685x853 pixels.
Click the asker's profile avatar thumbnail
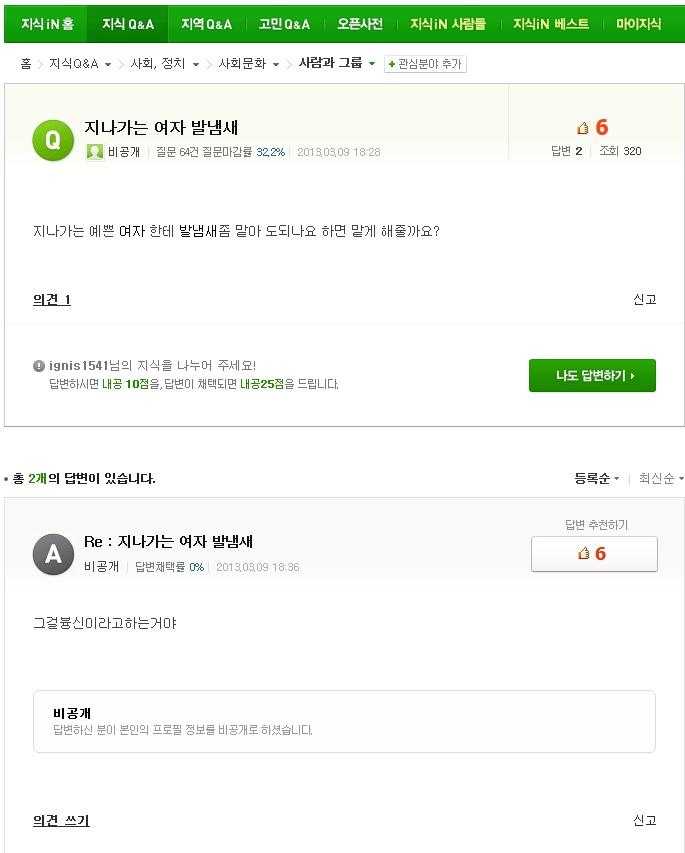[x=95, y=152]
